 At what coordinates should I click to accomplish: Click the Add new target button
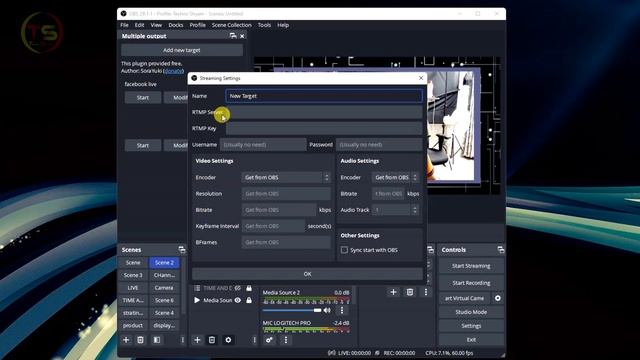pyautogui.click(x=182, y=50)
